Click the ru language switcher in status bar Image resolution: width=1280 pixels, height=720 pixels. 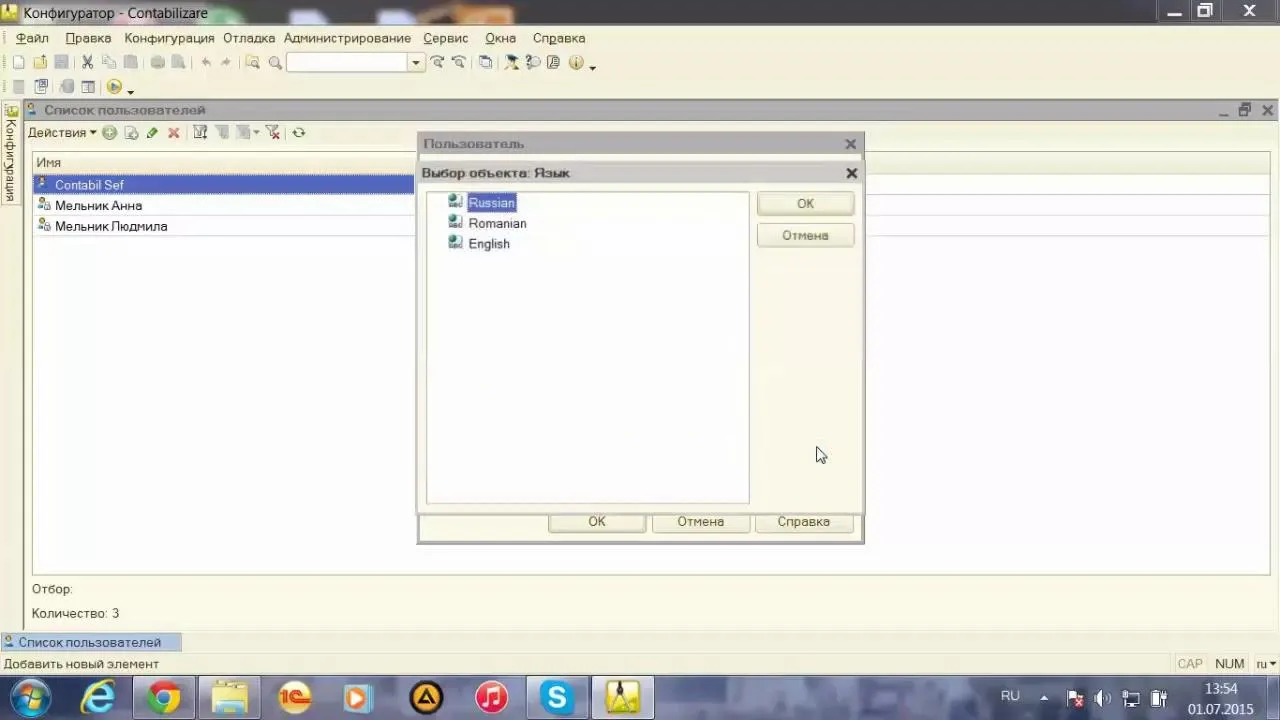pos(1266,664)
